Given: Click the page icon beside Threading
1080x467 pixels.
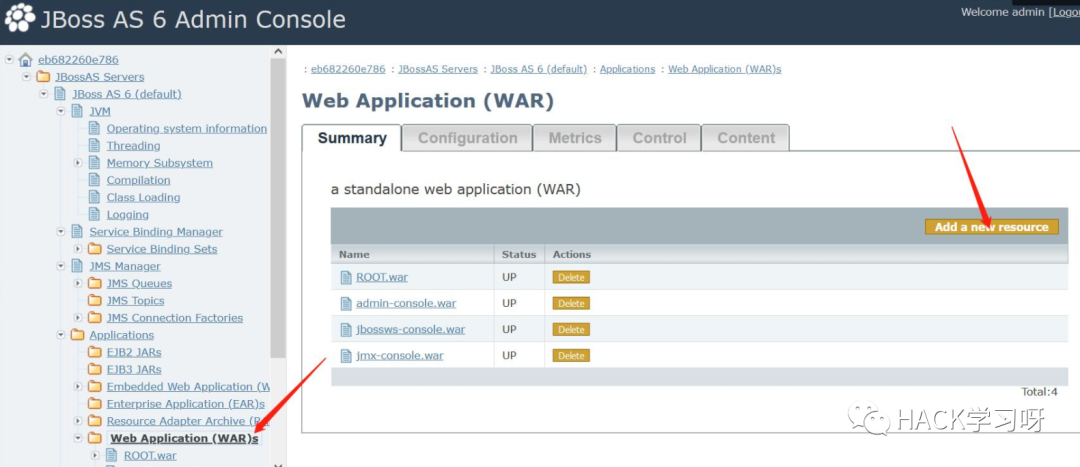Looking at the screenshot, I should pyautogui.click(x=94, y=145).
